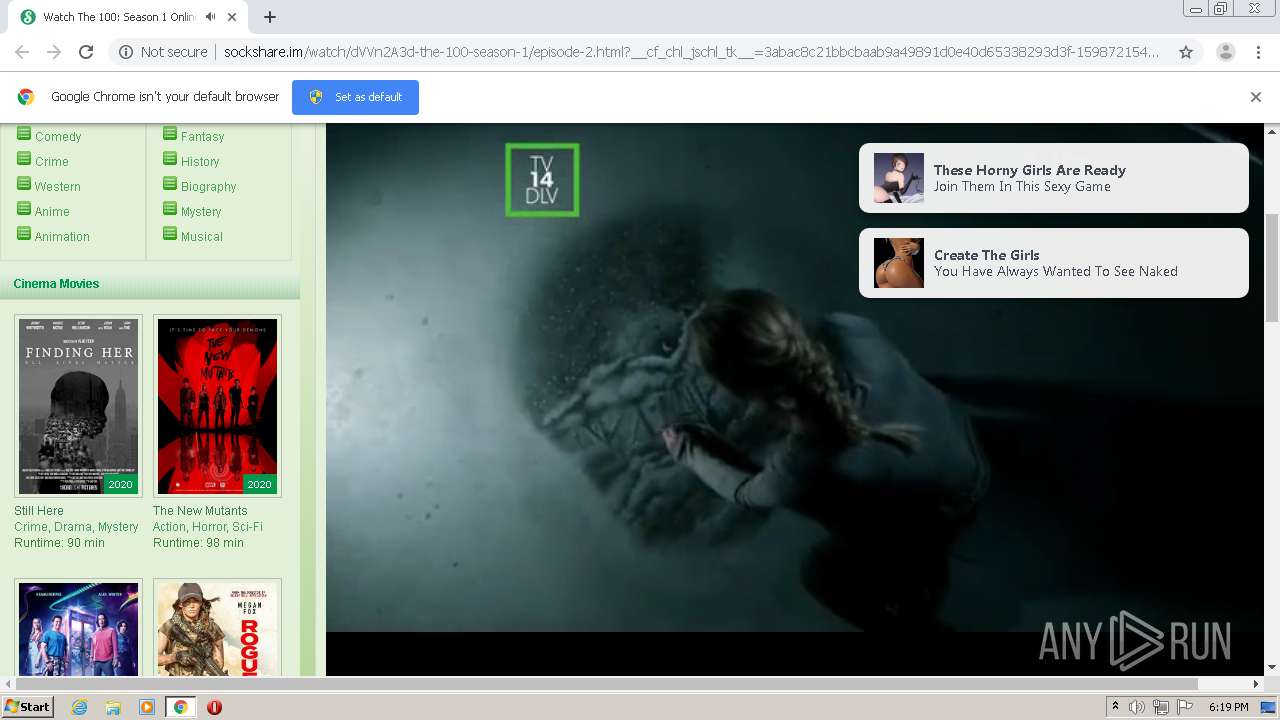Open the Anime genre link

(x=52, y=212)
